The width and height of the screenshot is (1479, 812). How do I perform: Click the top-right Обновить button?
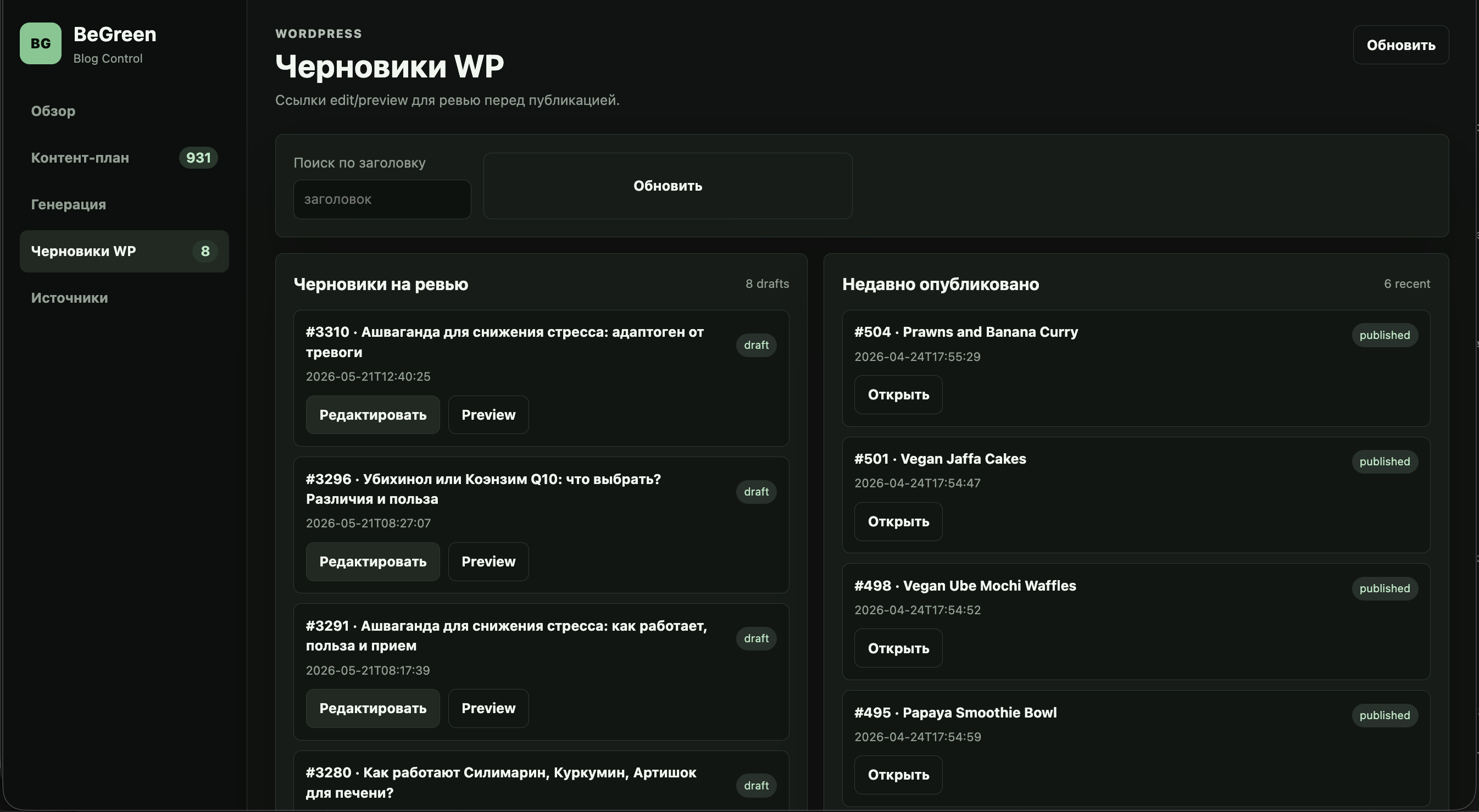point(1400,45)
